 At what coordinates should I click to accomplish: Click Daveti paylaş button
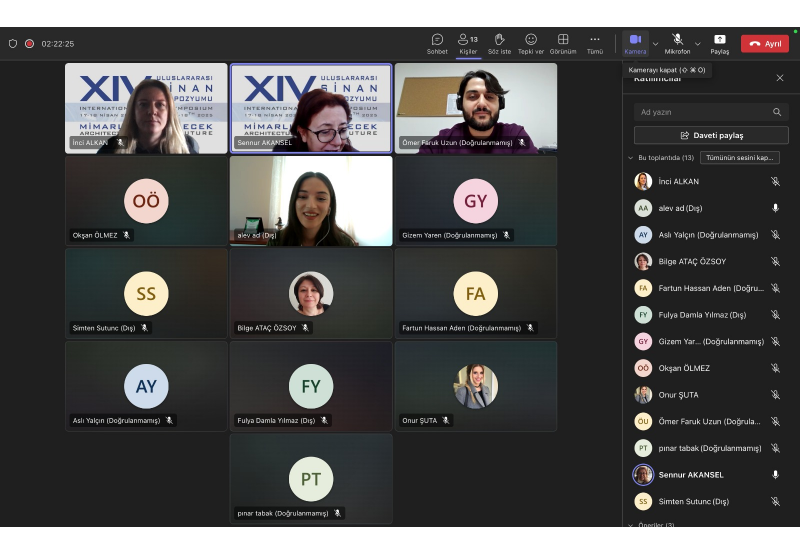pyautogui.click(x=711, y=136)
